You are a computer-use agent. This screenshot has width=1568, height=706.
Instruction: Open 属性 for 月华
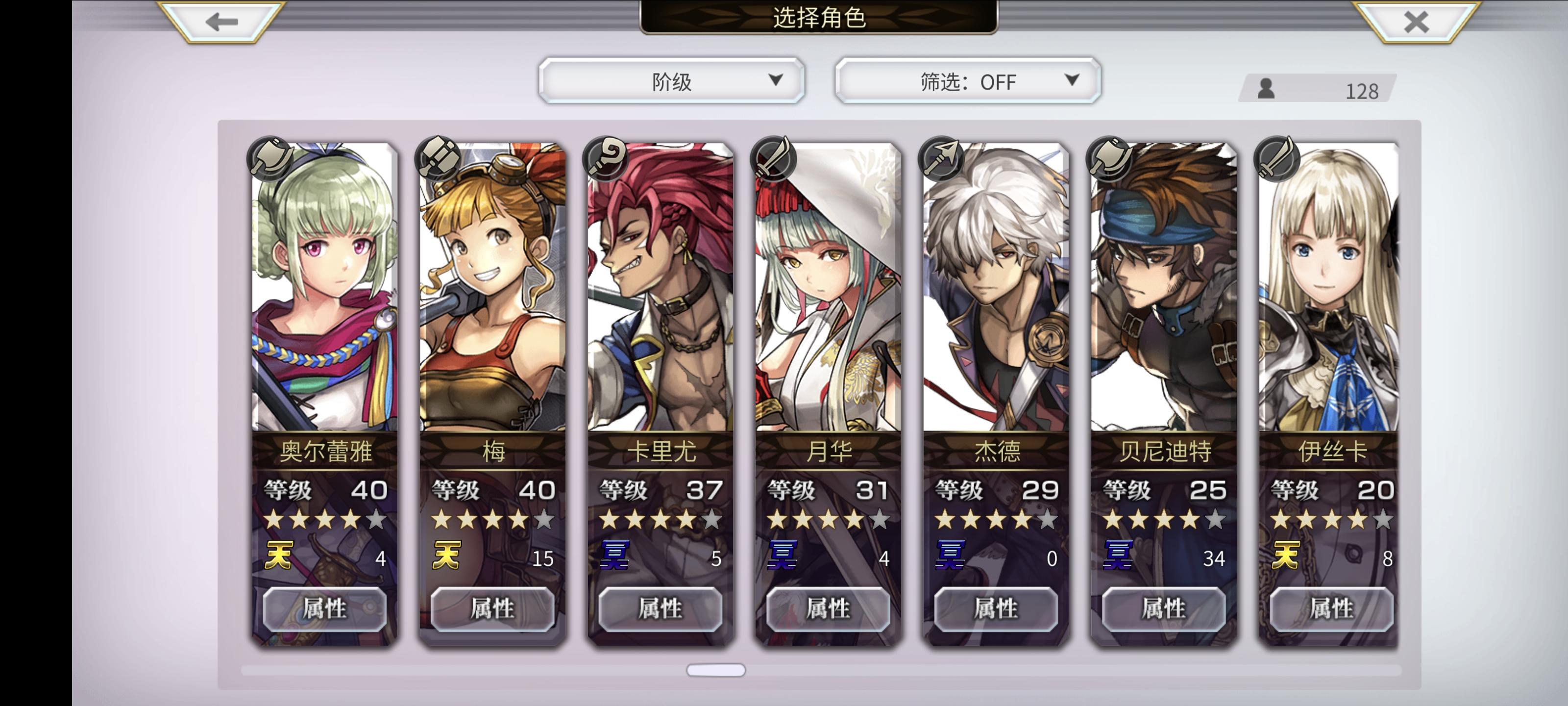coord(828,608)
